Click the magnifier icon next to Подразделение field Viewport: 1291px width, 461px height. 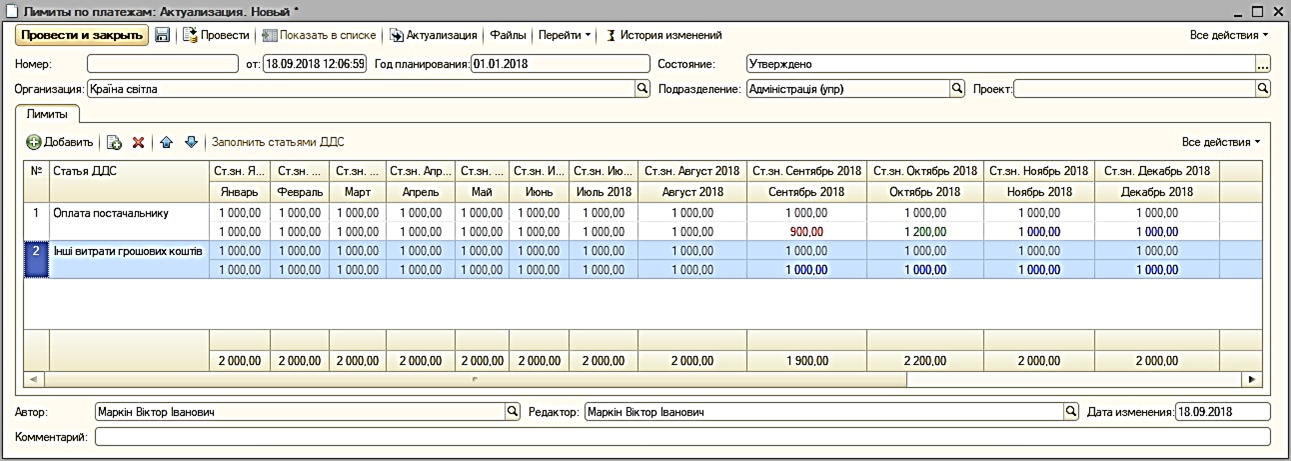(956, 89)
